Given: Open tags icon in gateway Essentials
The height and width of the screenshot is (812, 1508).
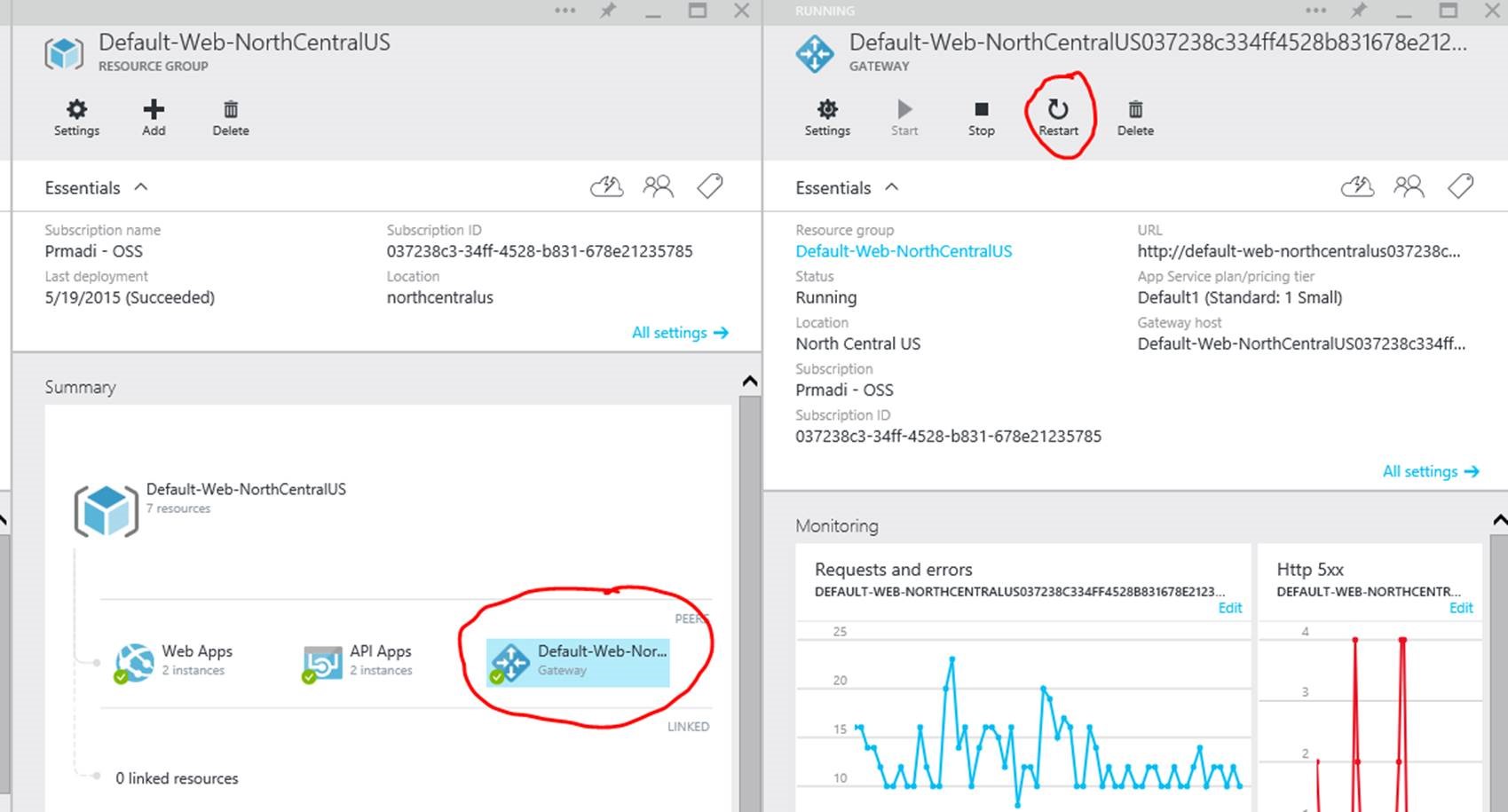Looking at the screenshot, I should [x=1461, y=186].
